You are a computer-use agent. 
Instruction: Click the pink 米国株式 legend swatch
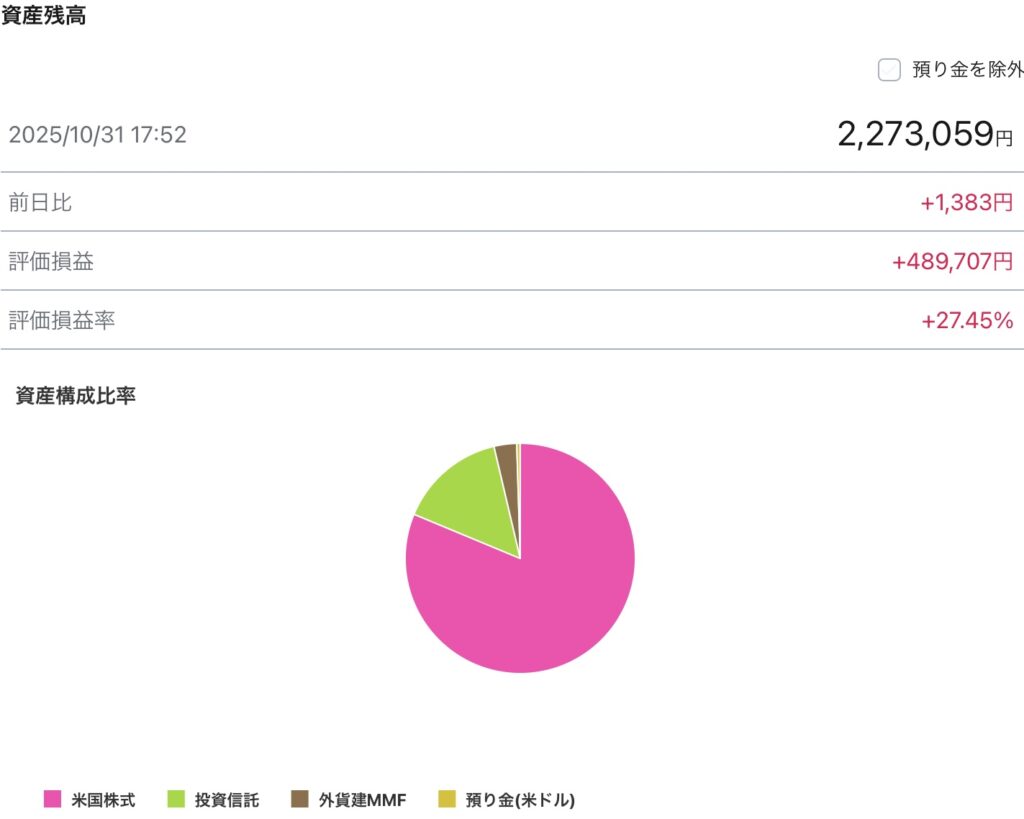(x=53, y=799)
